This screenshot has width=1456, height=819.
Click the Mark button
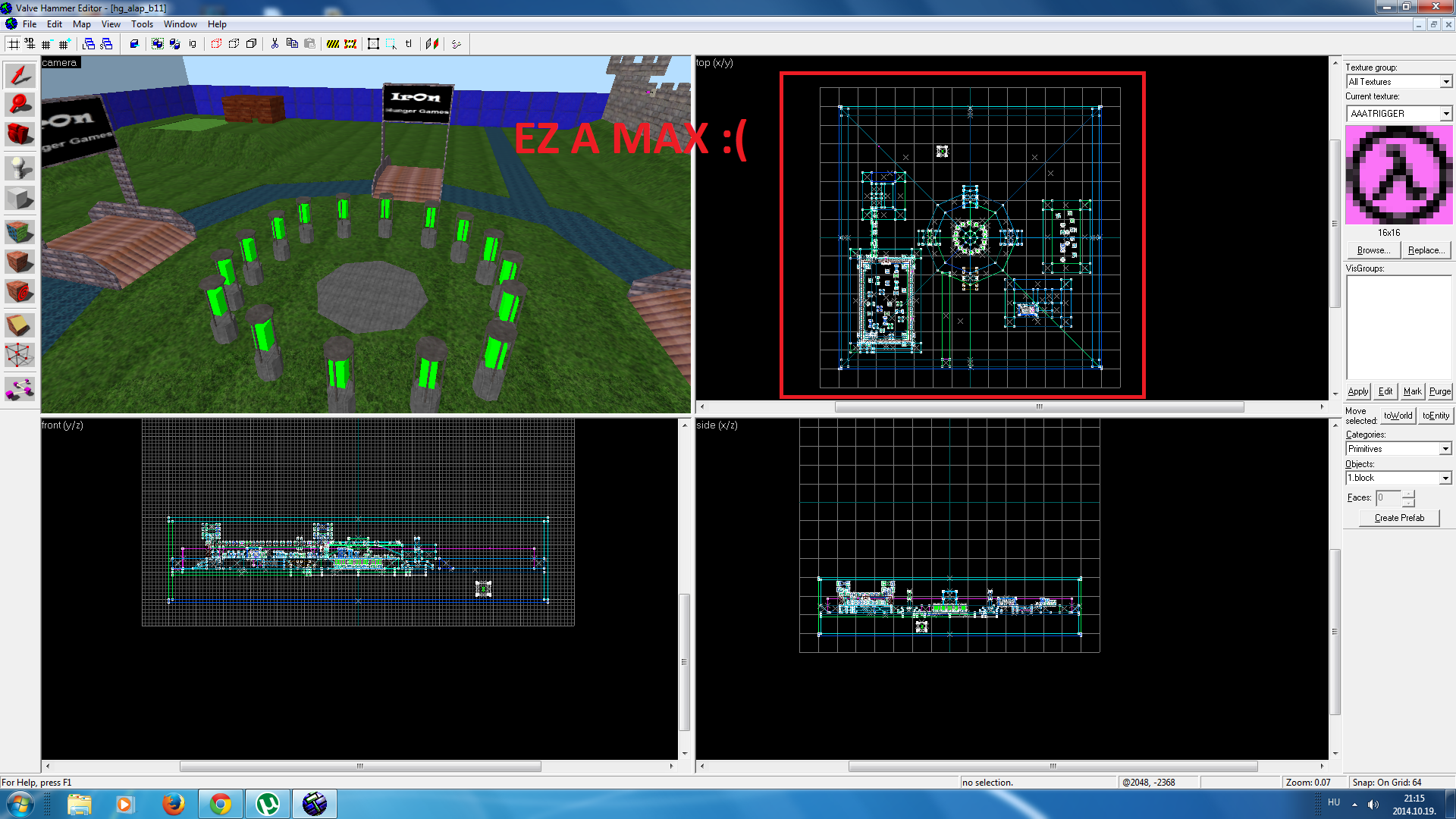click(x=1412, y=391)
